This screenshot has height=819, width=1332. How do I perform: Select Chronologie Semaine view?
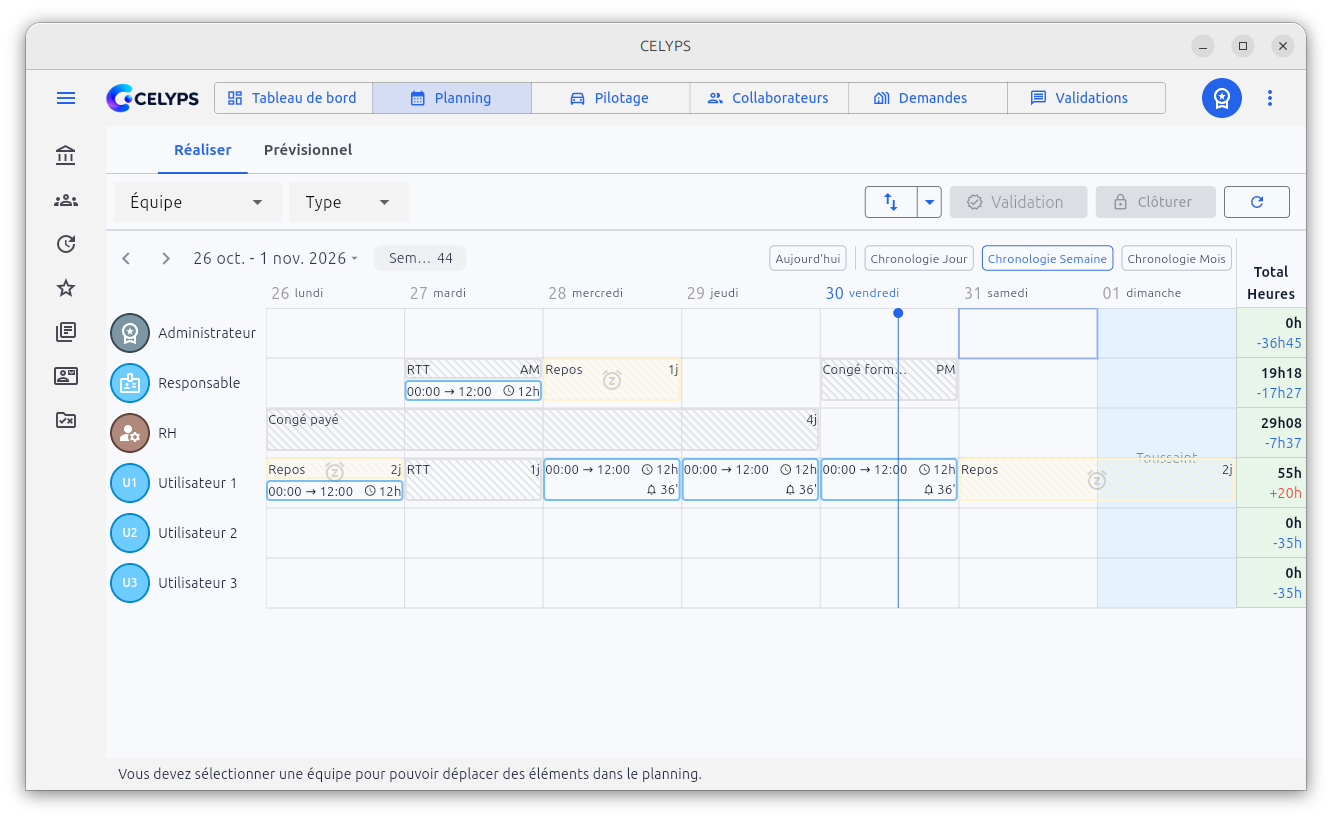coord(1047,259)
